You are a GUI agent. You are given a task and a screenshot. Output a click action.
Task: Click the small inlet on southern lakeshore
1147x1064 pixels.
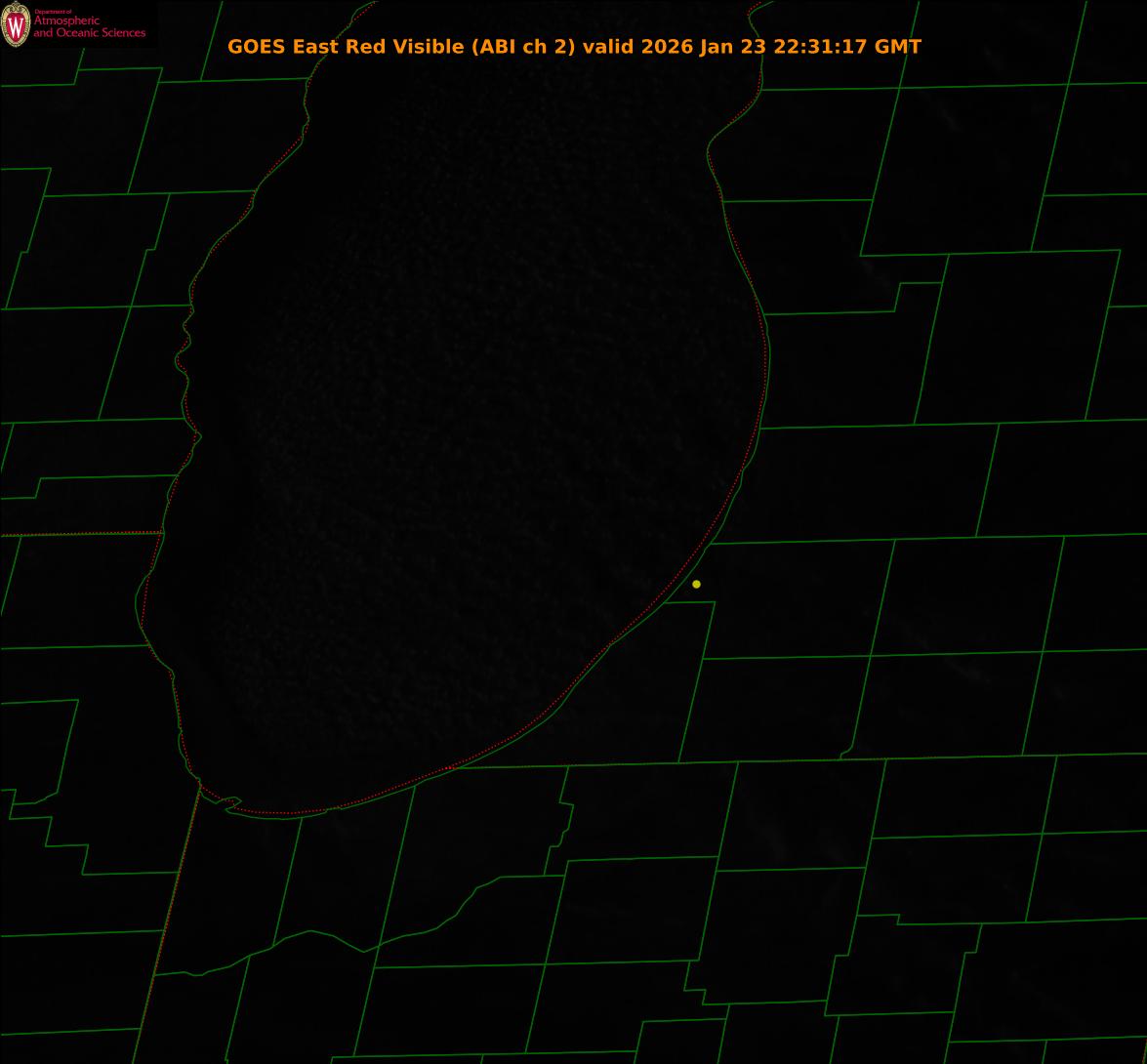tap(231, 804)
